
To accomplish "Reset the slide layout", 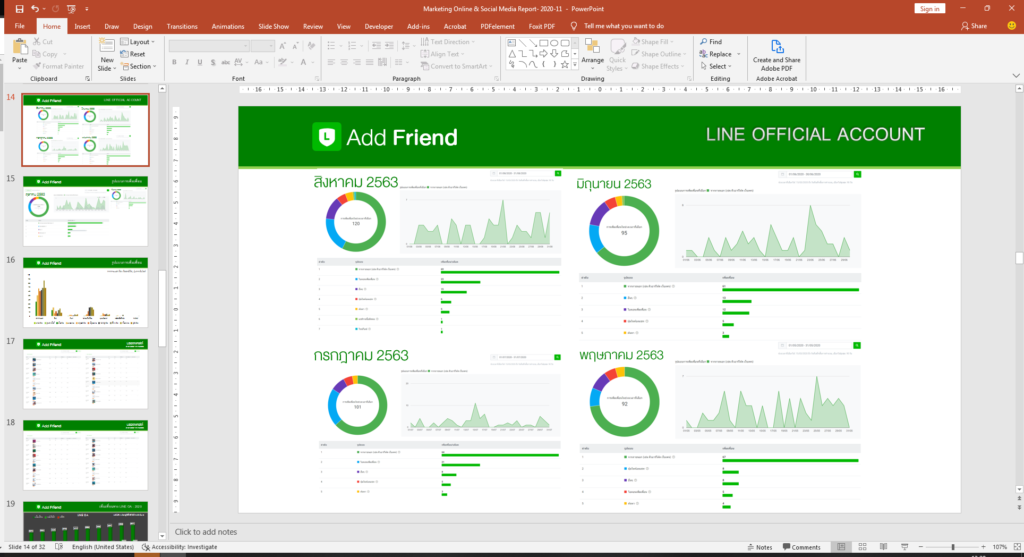I will pyautogui.click(x=133, y=54).
